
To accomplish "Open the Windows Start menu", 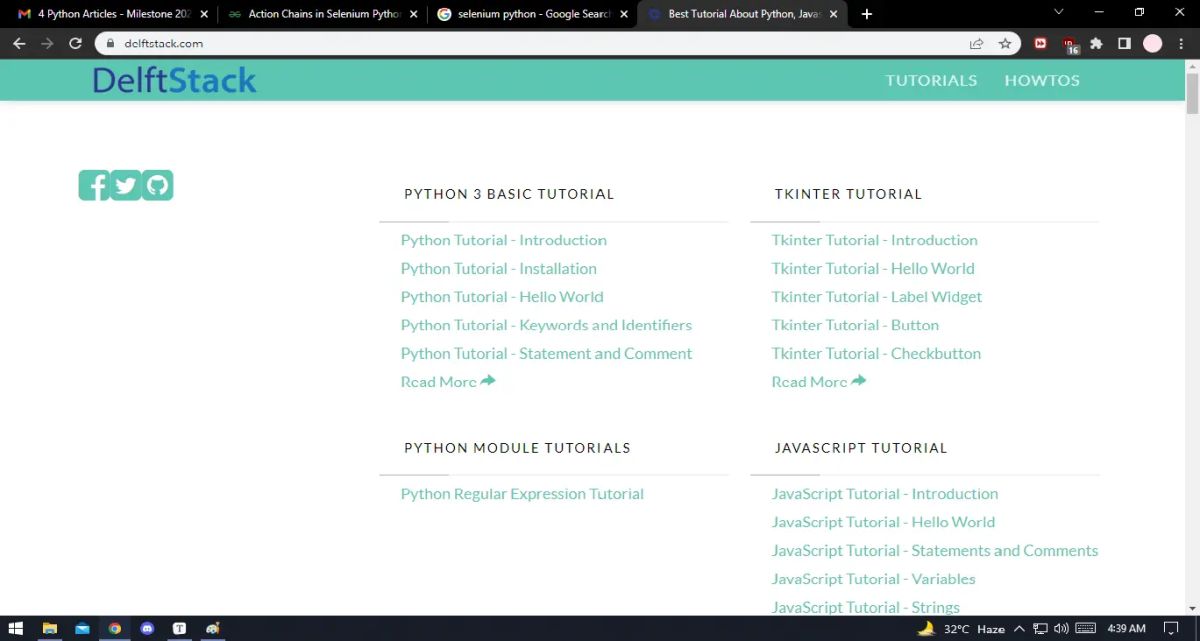I will [x=16, y=628].
